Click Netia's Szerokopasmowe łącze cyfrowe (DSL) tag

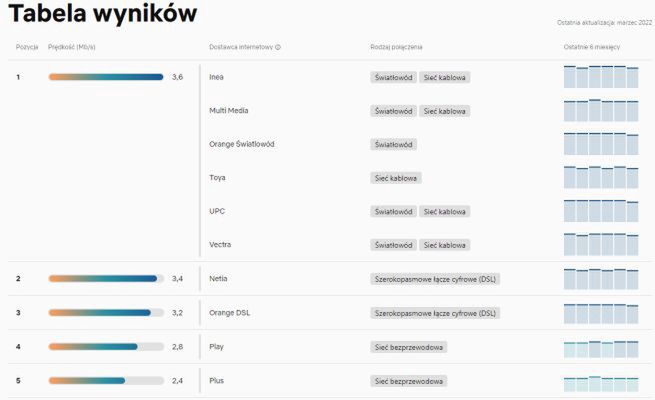click(435, 279)
